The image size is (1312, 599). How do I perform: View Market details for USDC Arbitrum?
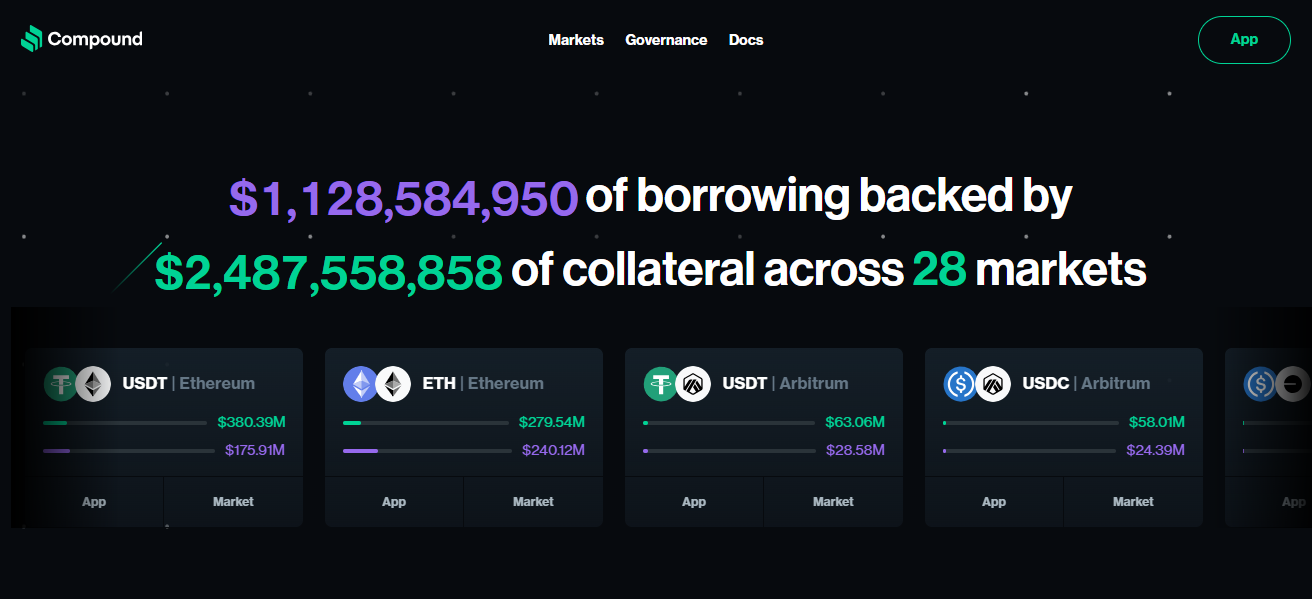[x=1133, y=502]
